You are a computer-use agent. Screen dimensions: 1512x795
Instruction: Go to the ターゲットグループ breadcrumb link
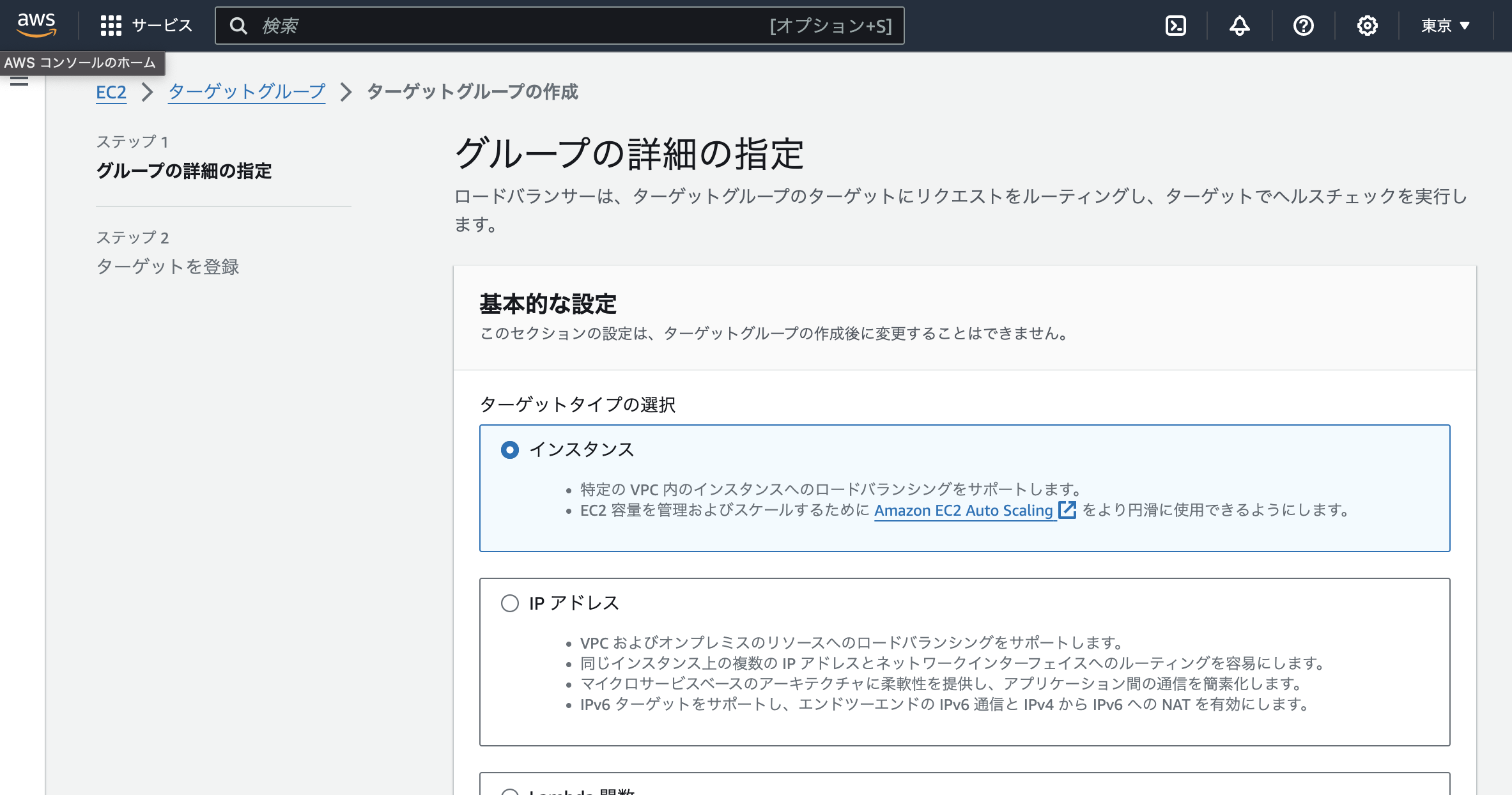[247, 92]
